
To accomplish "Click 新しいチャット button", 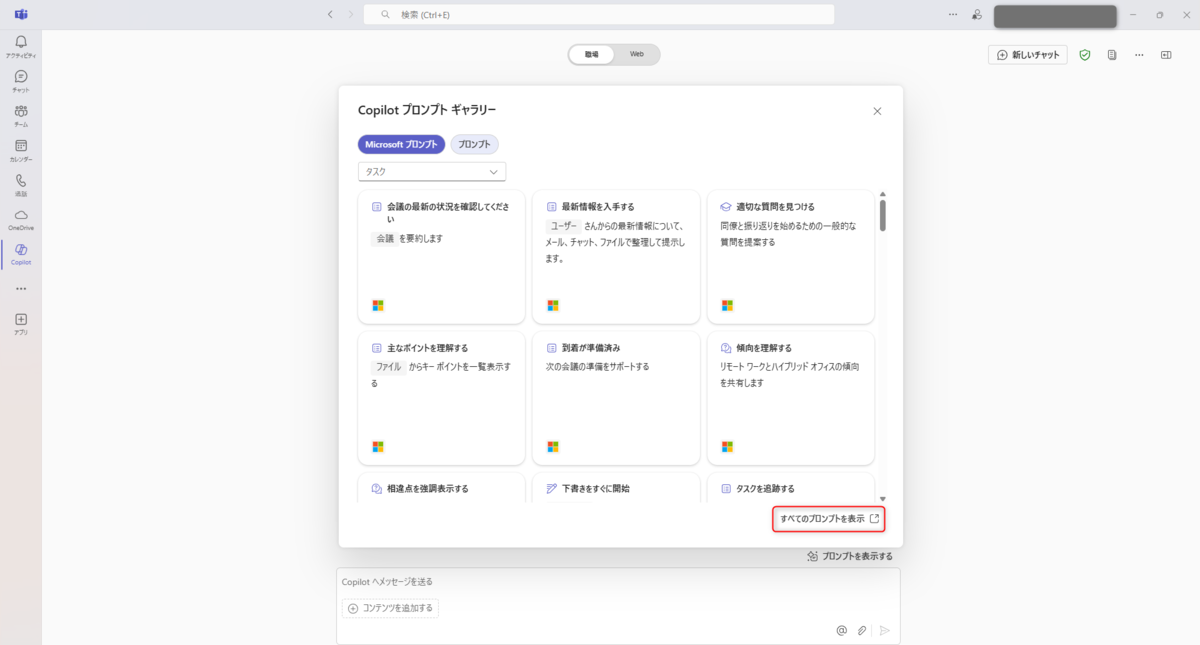I will coord(1028,55).
